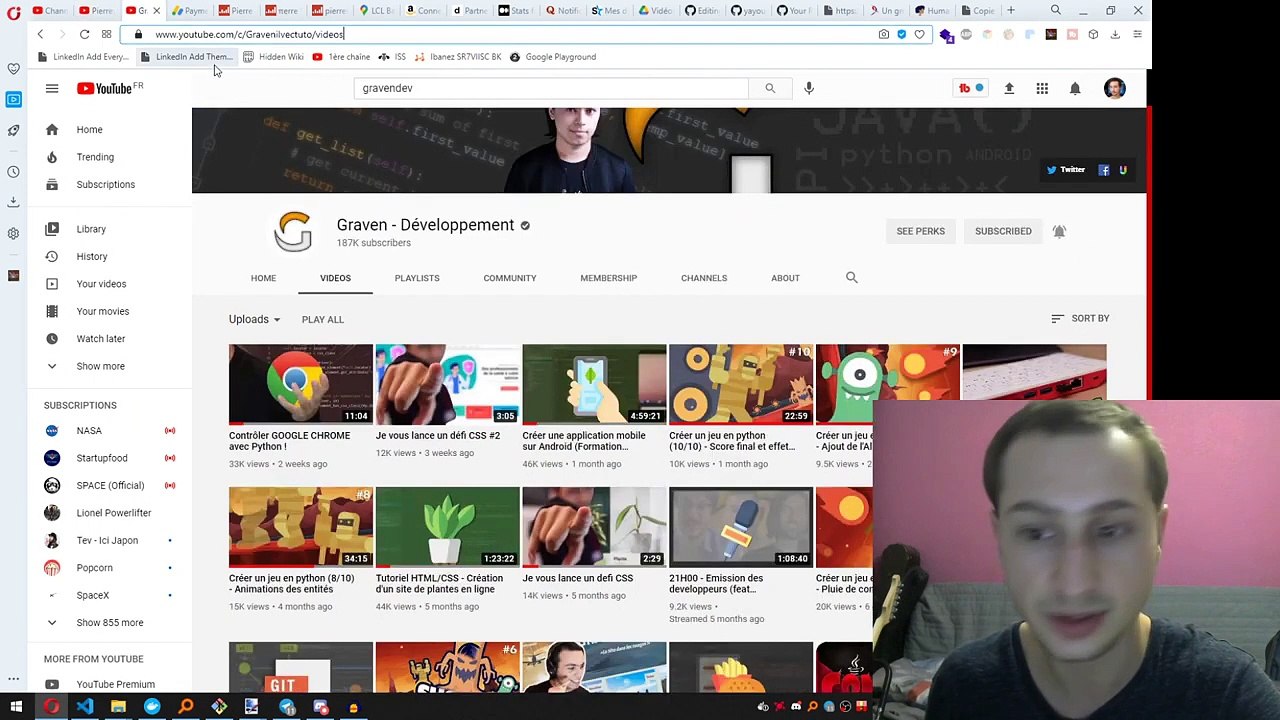Open the Contrôler GOOGLE CHROME video thumbnail
The image size is (1280, 720).
pyautogui.click(x=300, y=384)
